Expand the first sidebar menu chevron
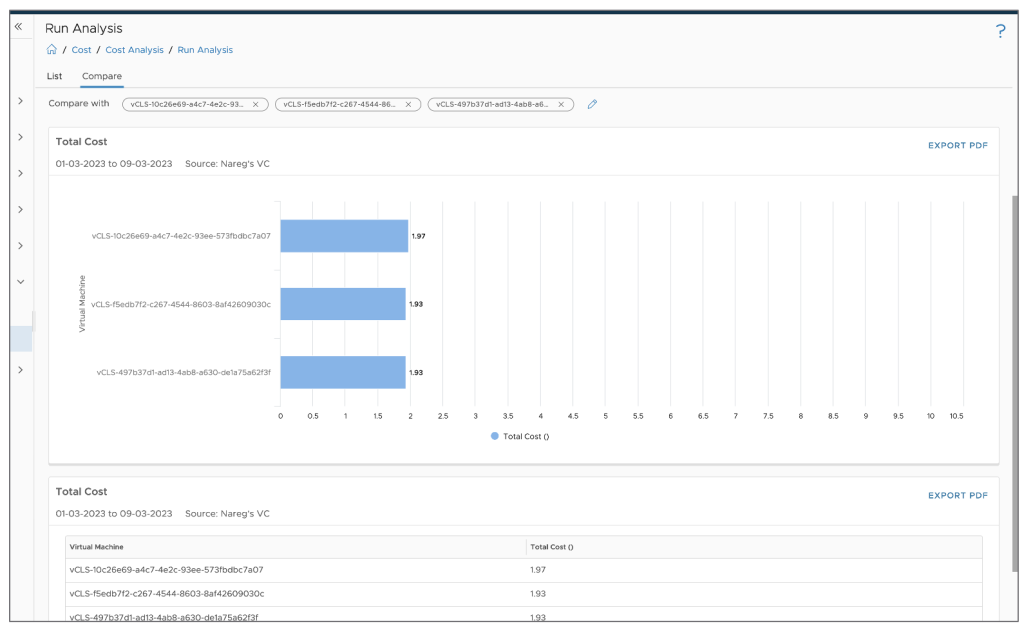 tap(20, 101)
